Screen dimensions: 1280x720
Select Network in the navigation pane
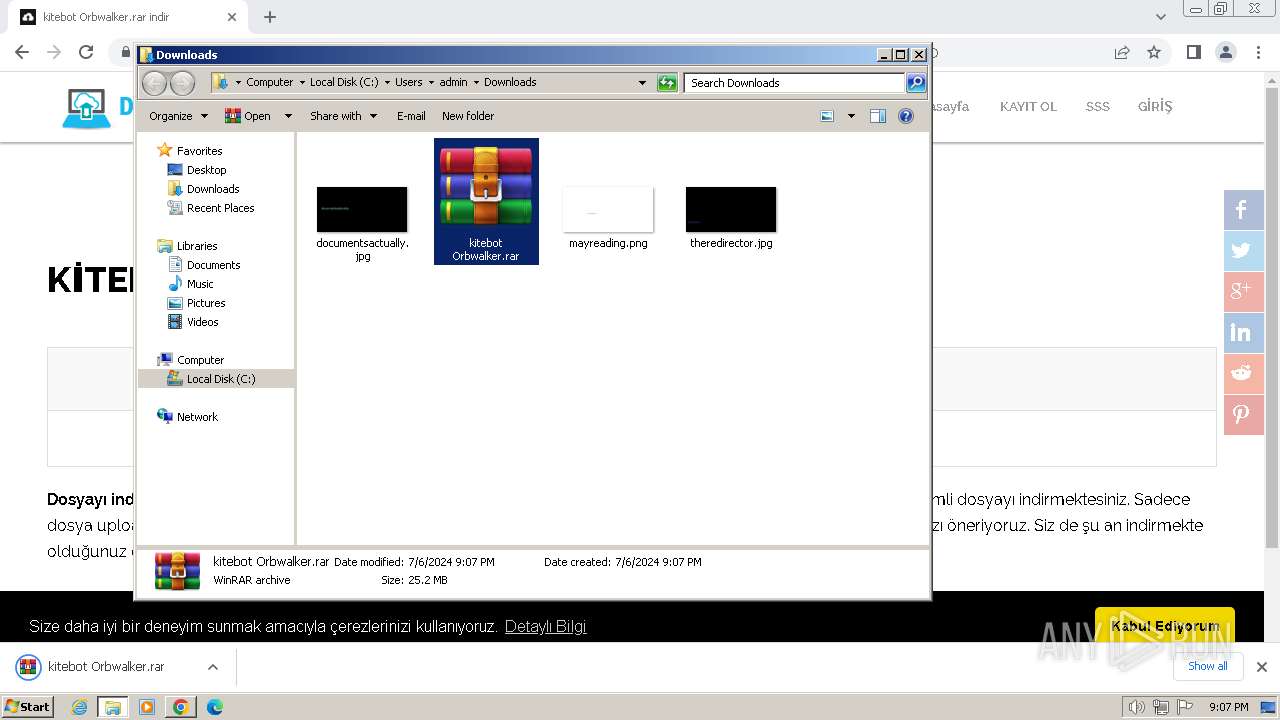pos(197,417)
